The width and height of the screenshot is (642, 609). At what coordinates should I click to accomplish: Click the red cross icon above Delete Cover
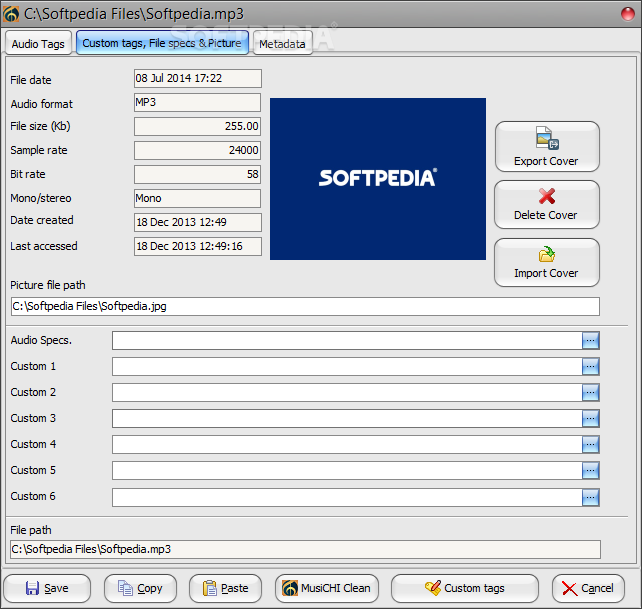(x=547, y=196)
